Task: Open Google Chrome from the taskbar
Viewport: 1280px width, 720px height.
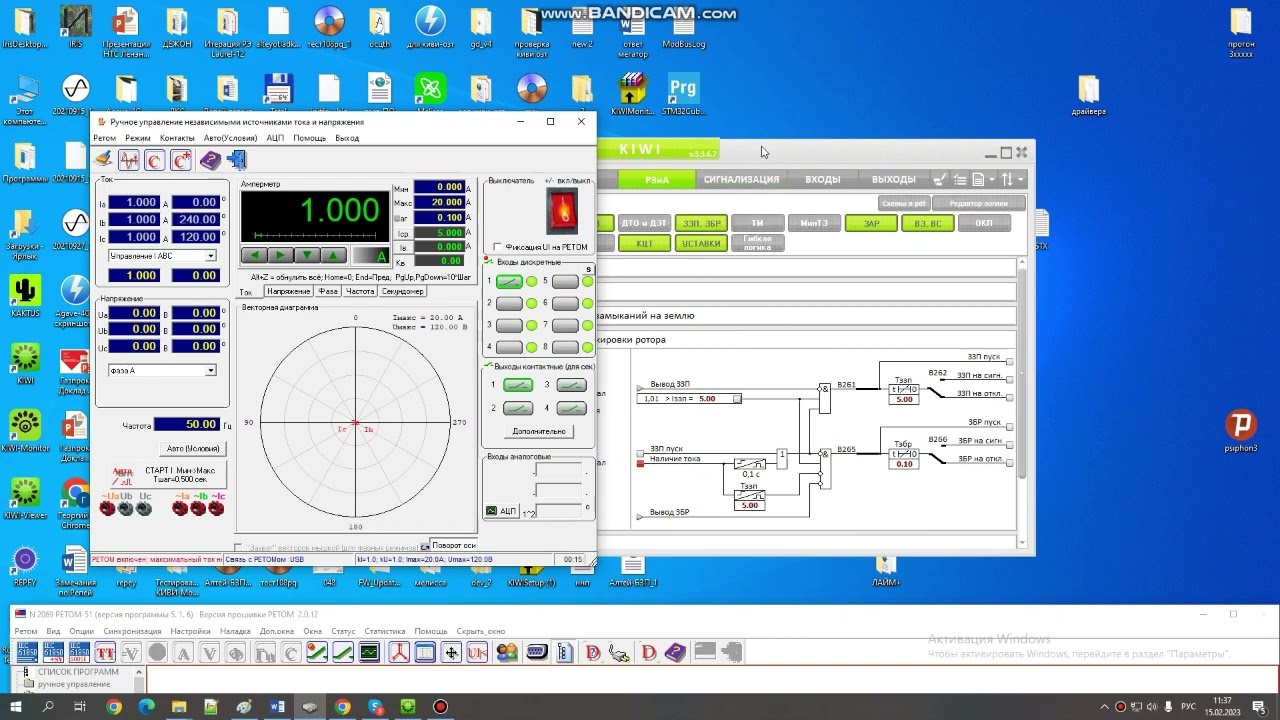Action: (x=114, y=707)
